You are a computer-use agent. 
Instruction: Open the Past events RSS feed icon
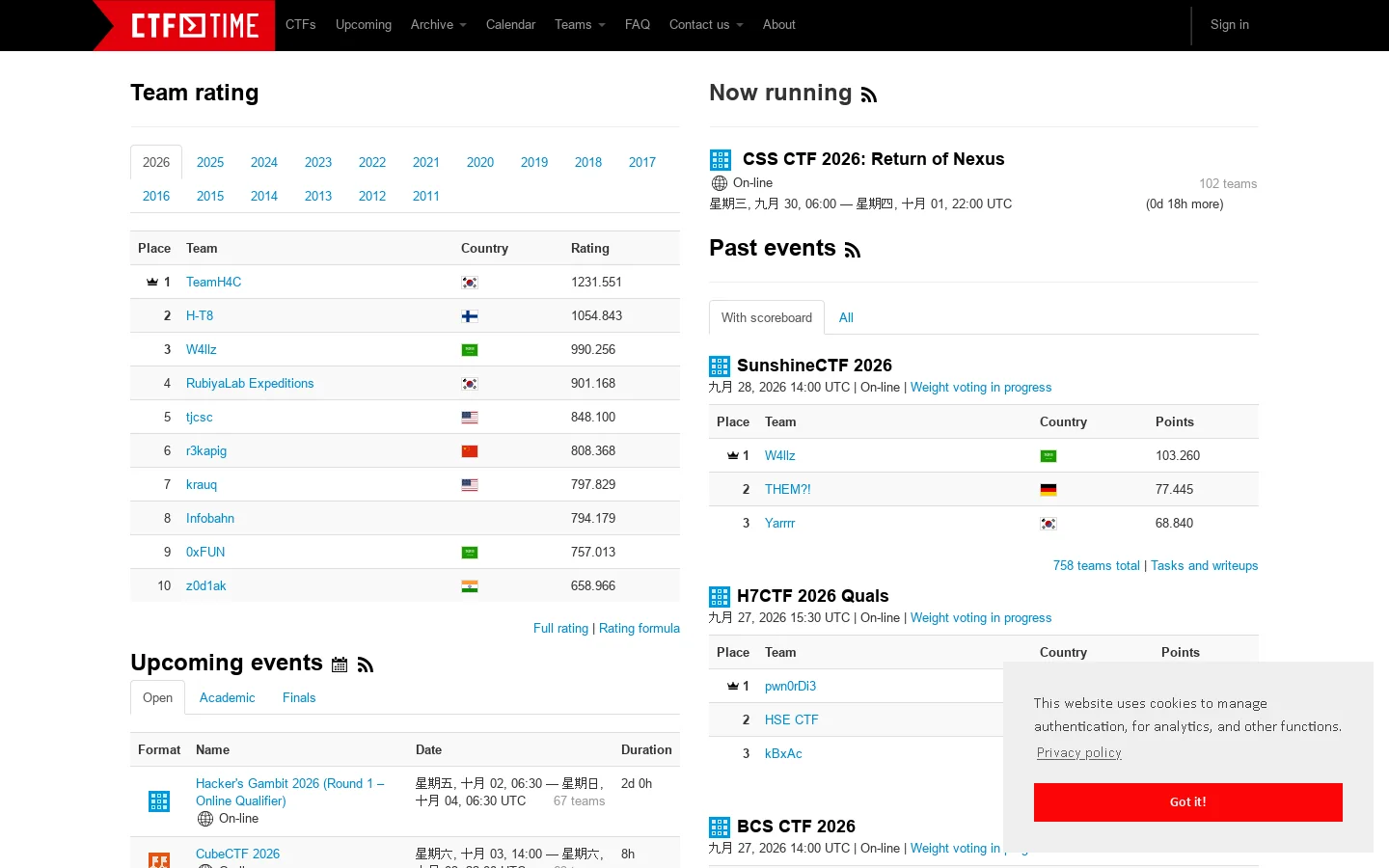853,251
